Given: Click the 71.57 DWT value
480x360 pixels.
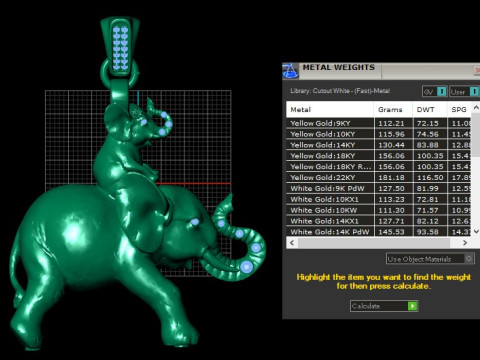Looking at the screenshot, I should click(x=428, y=210).
